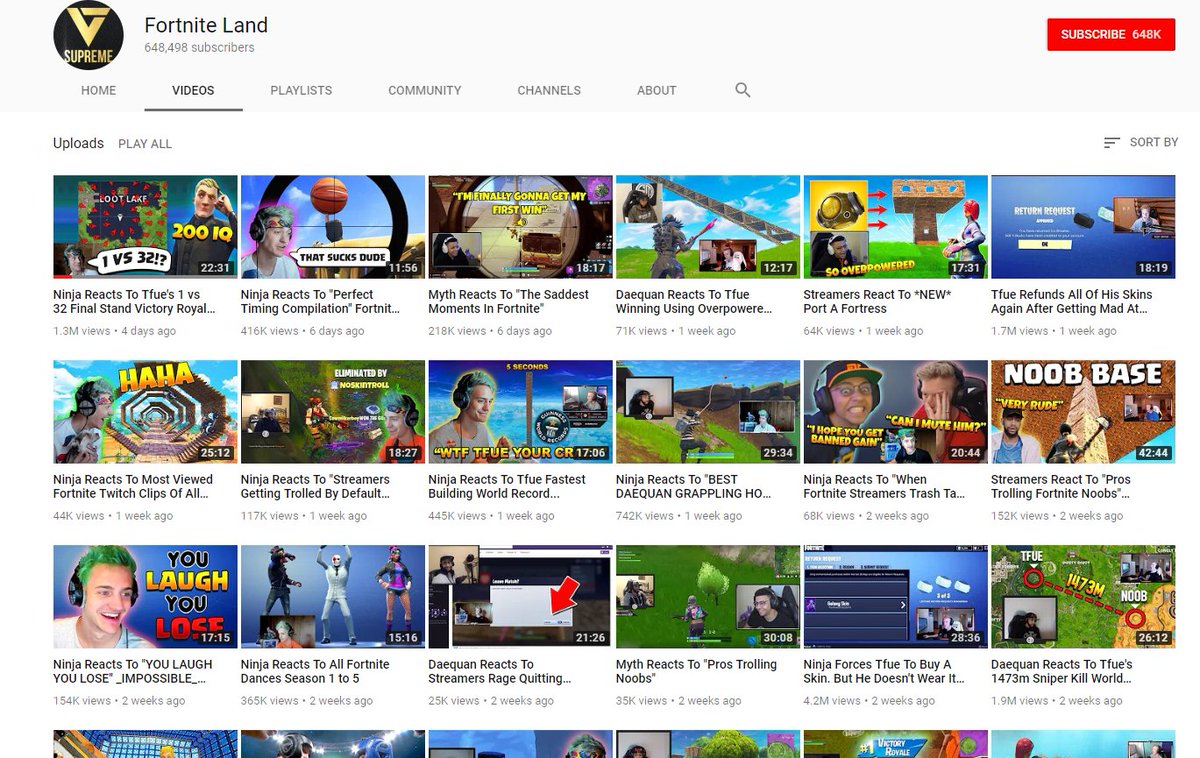Screen dimensions: 1200x758
Task: Click title 'Daequan Reacts To Tfue Winning'
Action: (x=694, y=302)
